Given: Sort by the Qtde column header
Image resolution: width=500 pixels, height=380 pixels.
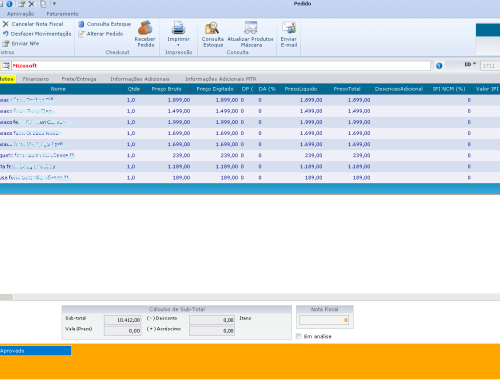Looking at the screenshot, I should [134, 89].
